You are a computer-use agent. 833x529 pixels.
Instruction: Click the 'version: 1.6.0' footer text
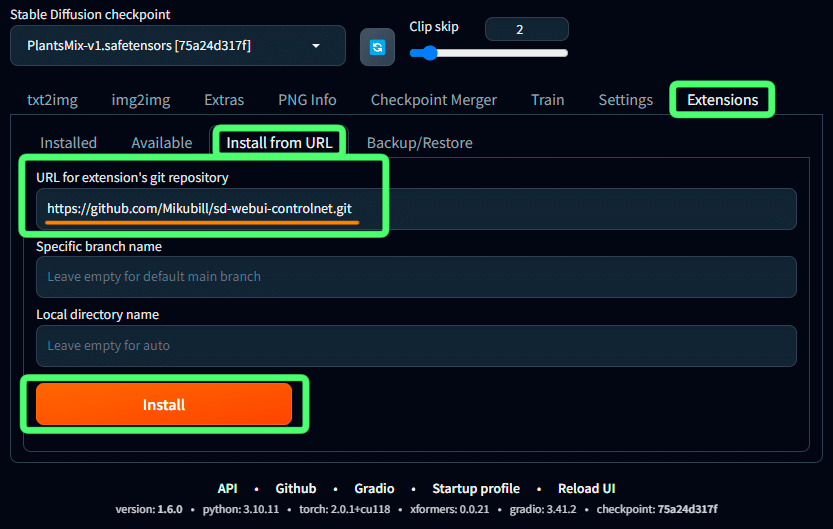(x=149, y=509)
